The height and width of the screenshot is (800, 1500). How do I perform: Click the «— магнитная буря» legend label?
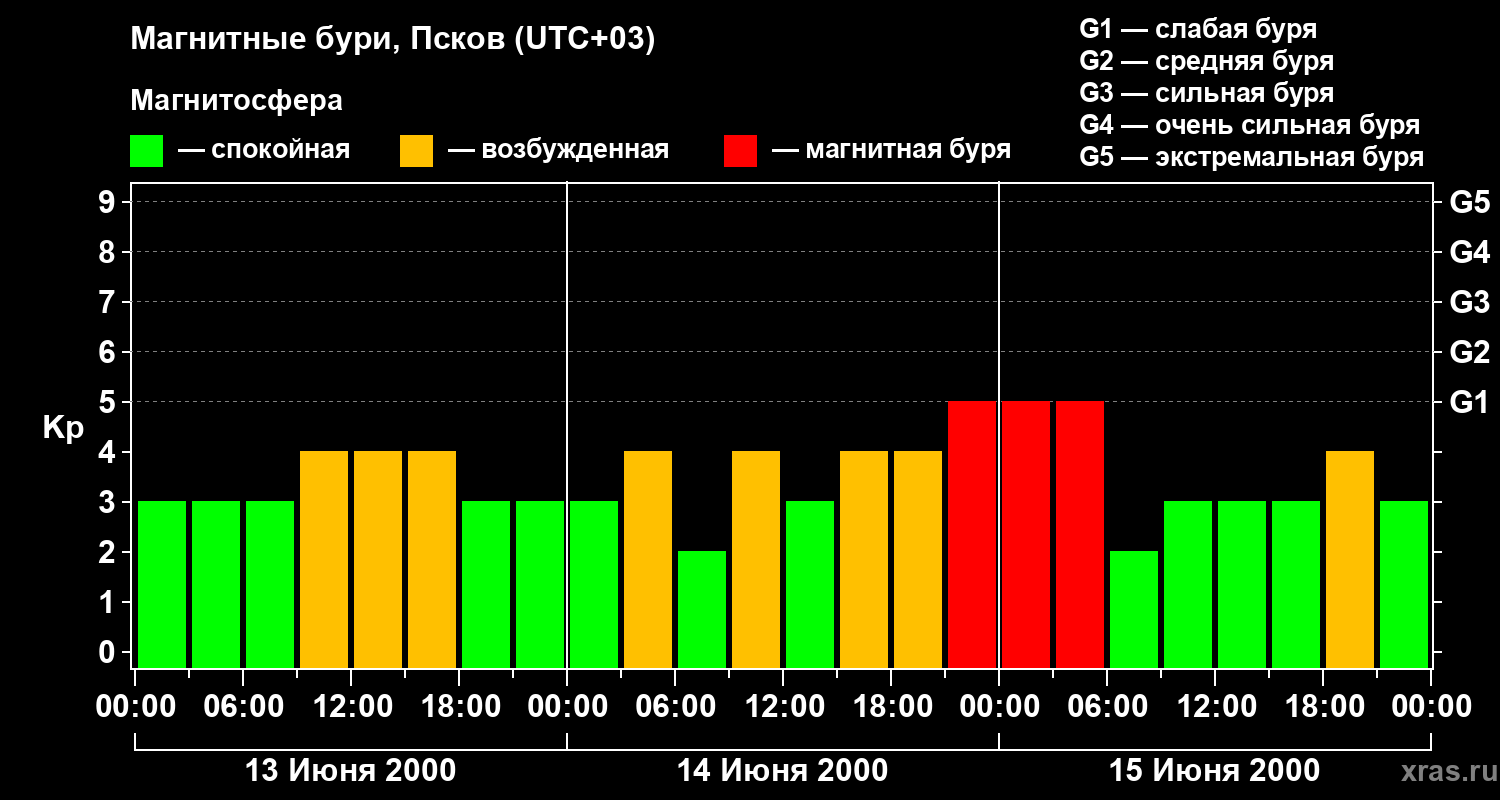(x=892, y=151)
